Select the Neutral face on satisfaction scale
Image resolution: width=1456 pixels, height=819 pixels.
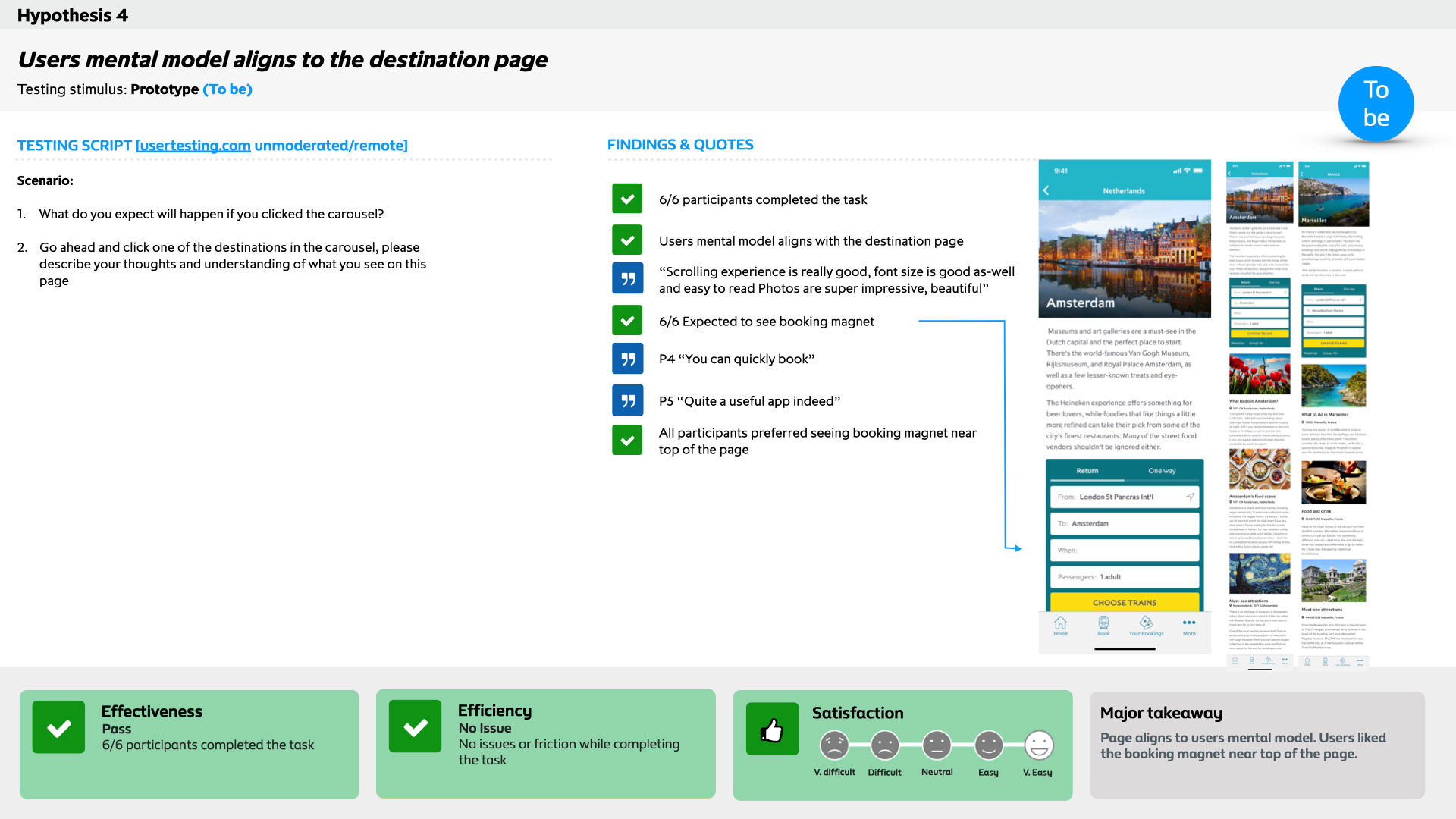(x=937, y=745)
